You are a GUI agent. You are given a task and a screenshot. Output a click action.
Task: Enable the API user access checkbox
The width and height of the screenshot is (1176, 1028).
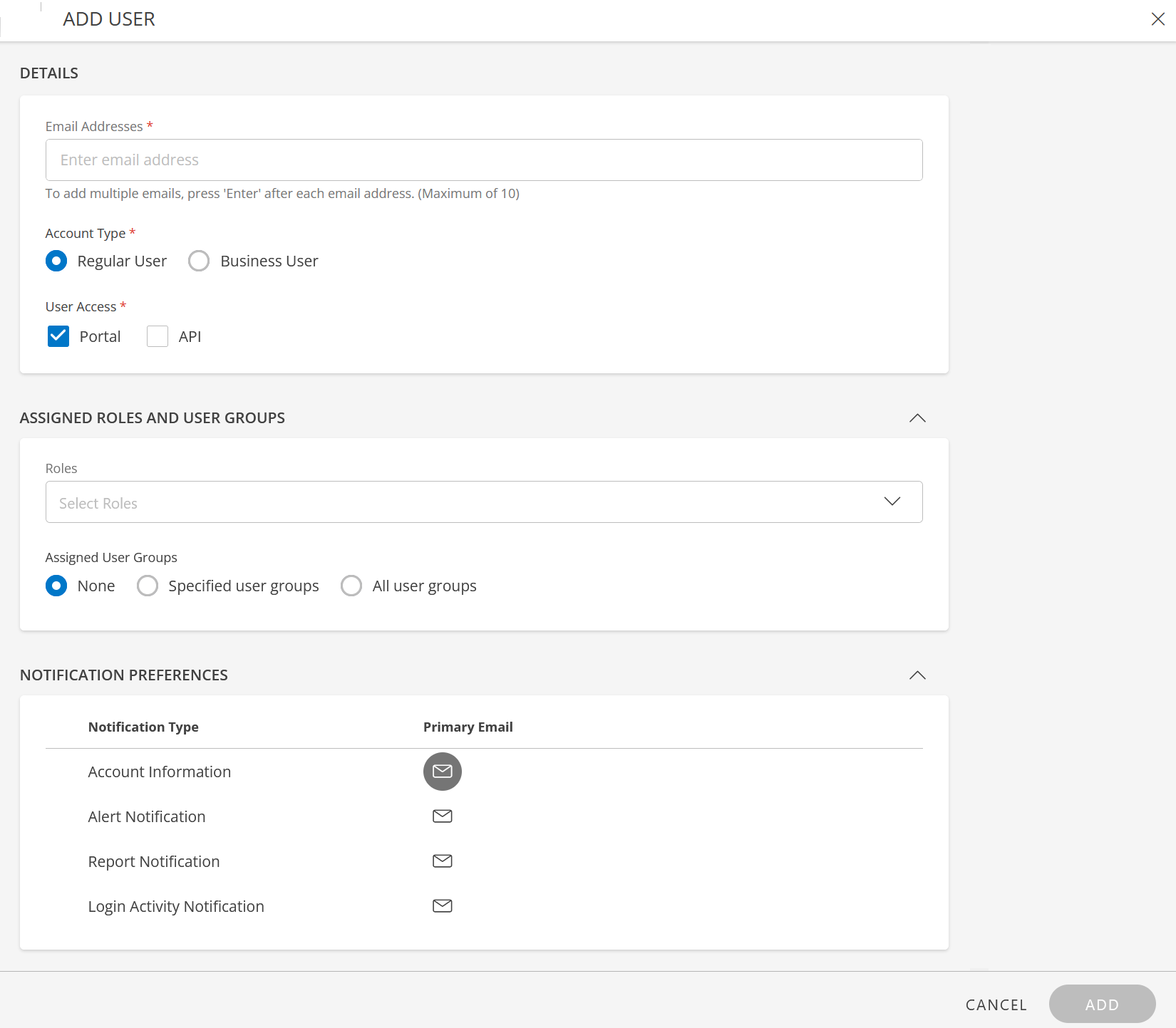[x=158, y=336]
